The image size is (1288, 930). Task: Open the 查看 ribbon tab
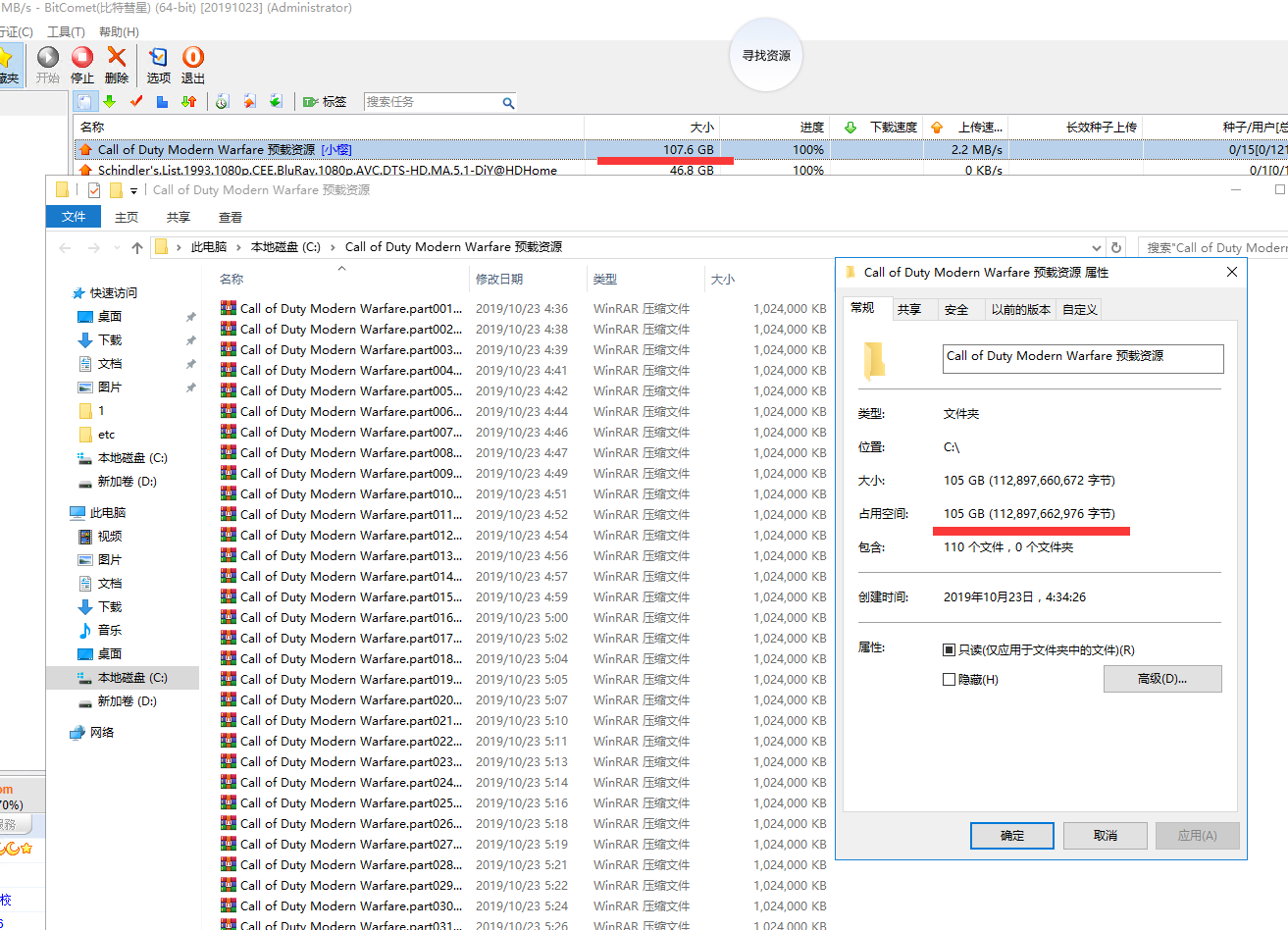(x=231, y=217)
